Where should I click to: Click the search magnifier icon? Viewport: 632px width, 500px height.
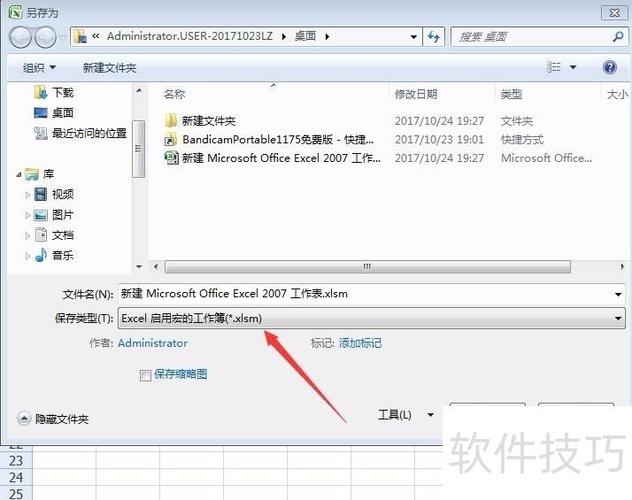618,37
